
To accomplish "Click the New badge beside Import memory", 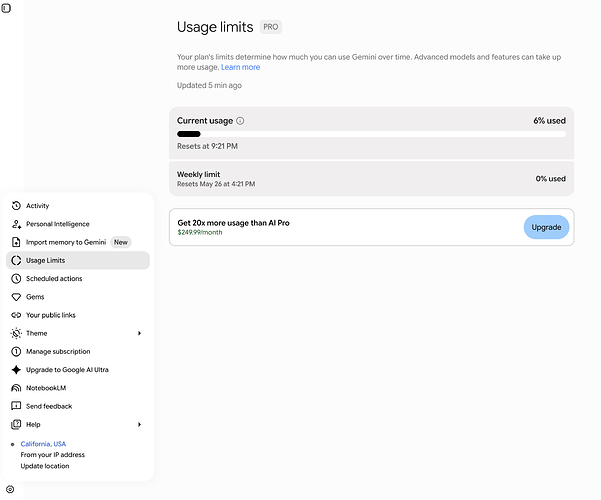I will pos(121,242).
